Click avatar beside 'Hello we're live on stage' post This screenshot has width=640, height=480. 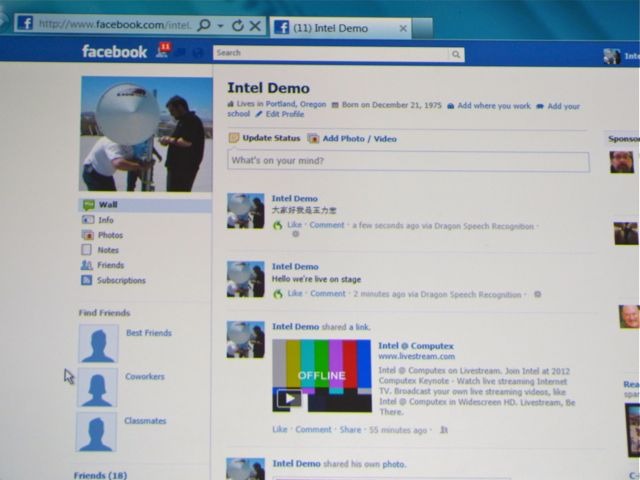click(x=246, y=280)
